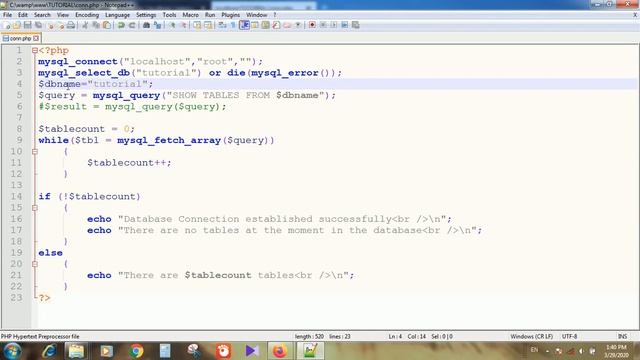Click the Redo toolbar icon
Screen dimensions: 640x360
click(132, 25)
